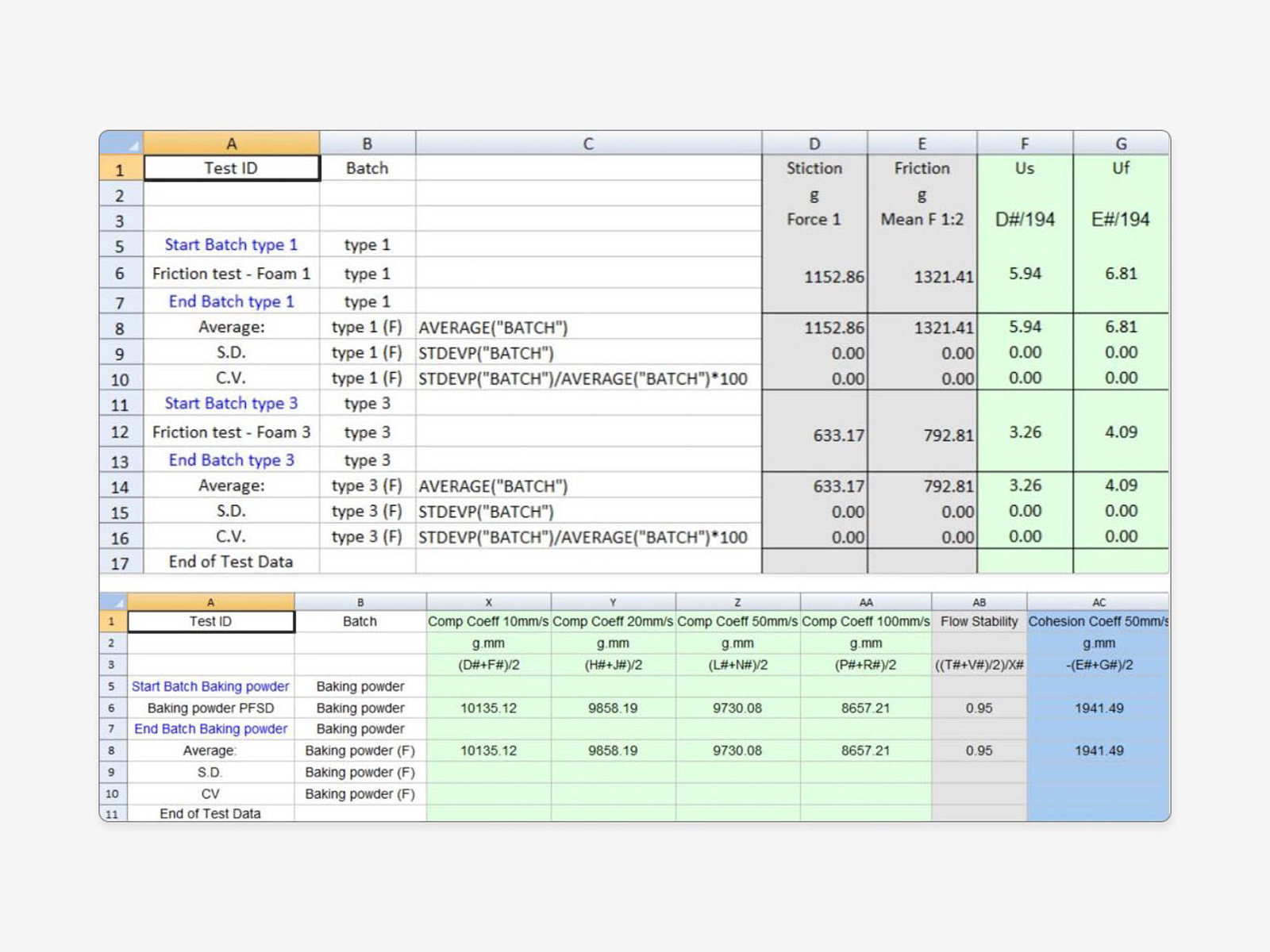Select column D header labeled Stiction
Viewport: 1270px width, 952px height.
click(x=814, y=143)
